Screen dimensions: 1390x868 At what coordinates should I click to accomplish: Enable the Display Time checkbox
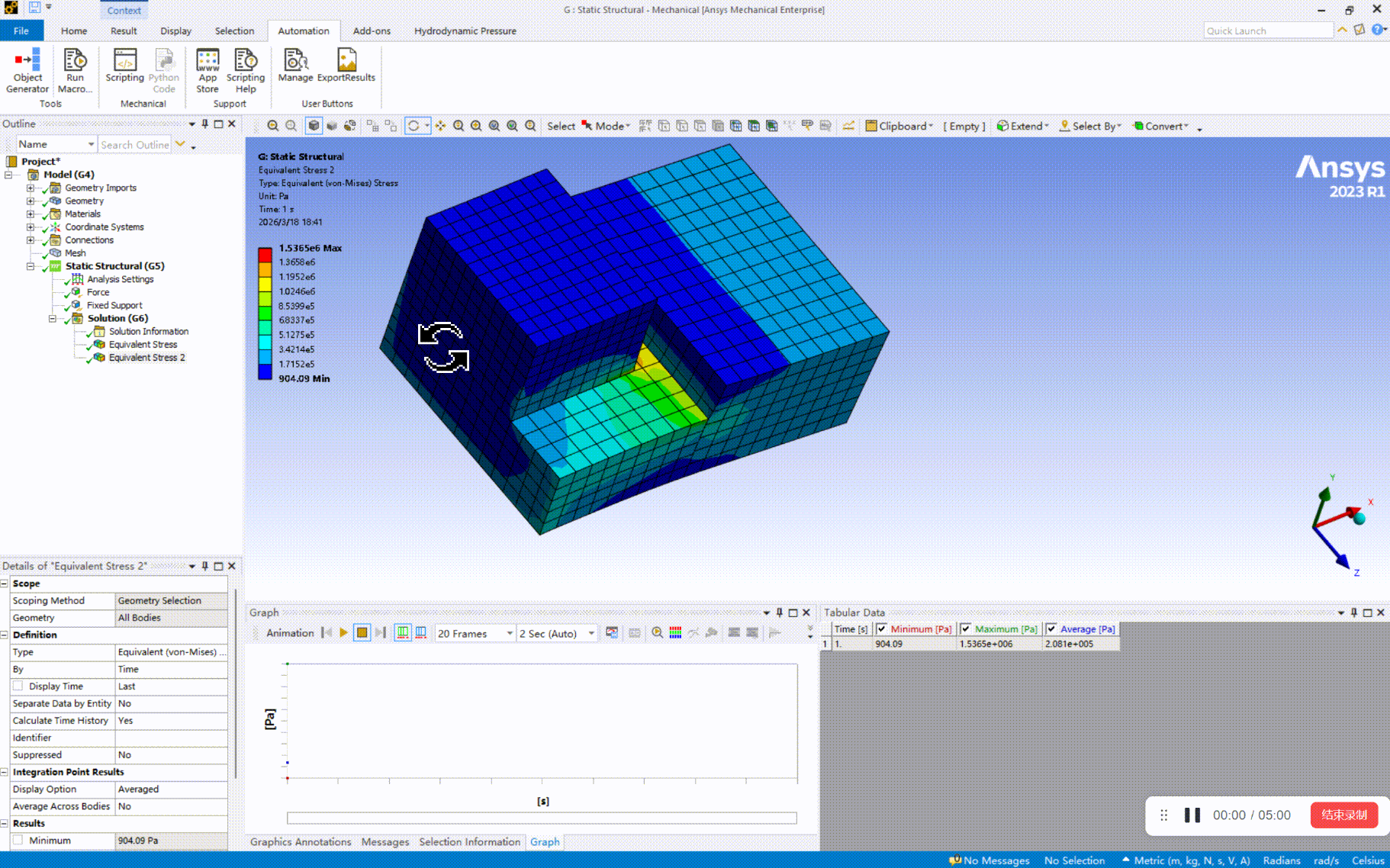pos(18,686)
